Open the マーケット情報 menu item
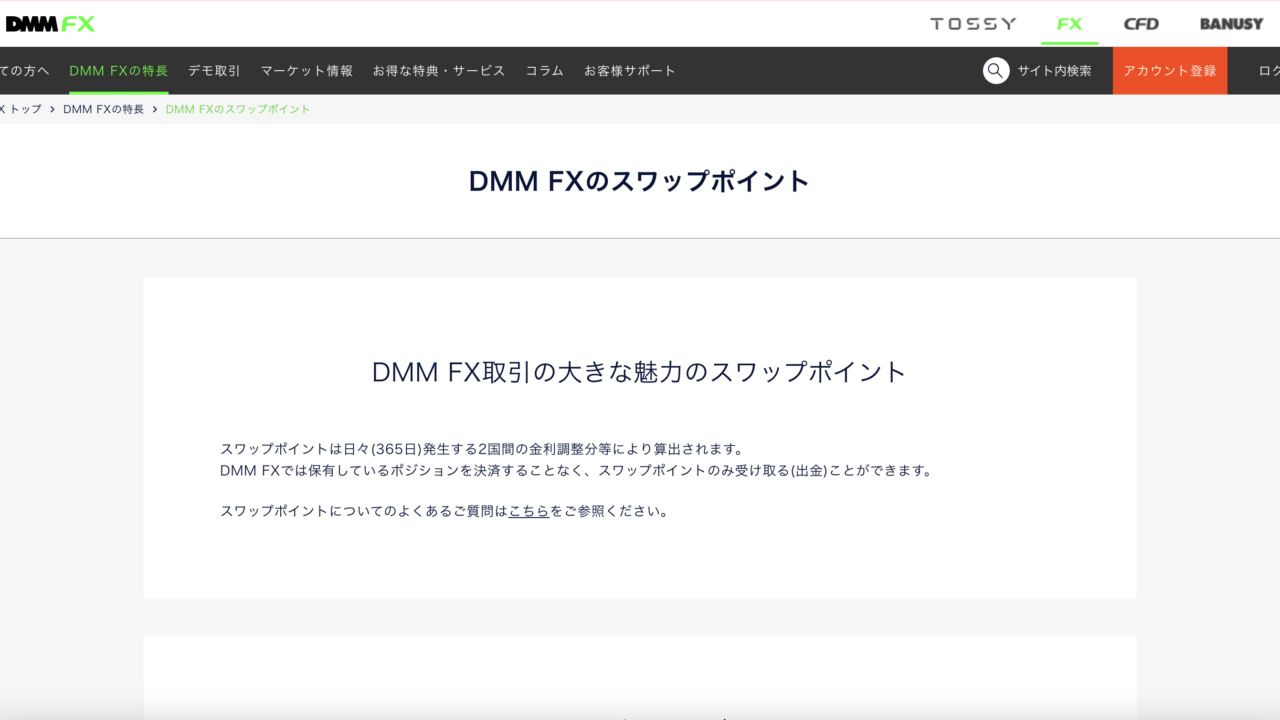The width and height of the screenshot is (1280, 720). [x=306, y=71]
